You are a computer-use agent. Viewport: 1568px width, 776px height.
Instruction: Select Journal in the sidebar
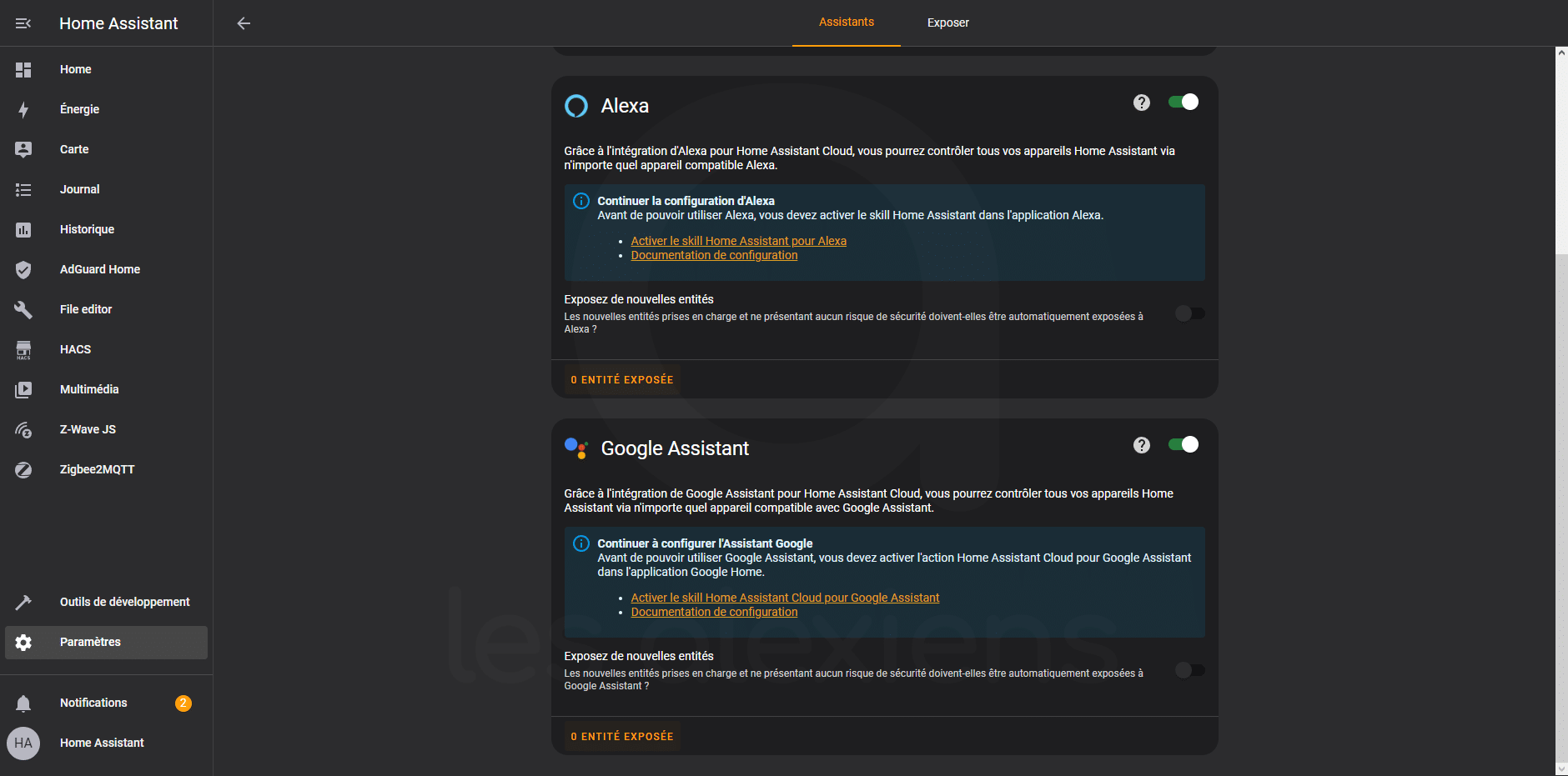point(106,189)
